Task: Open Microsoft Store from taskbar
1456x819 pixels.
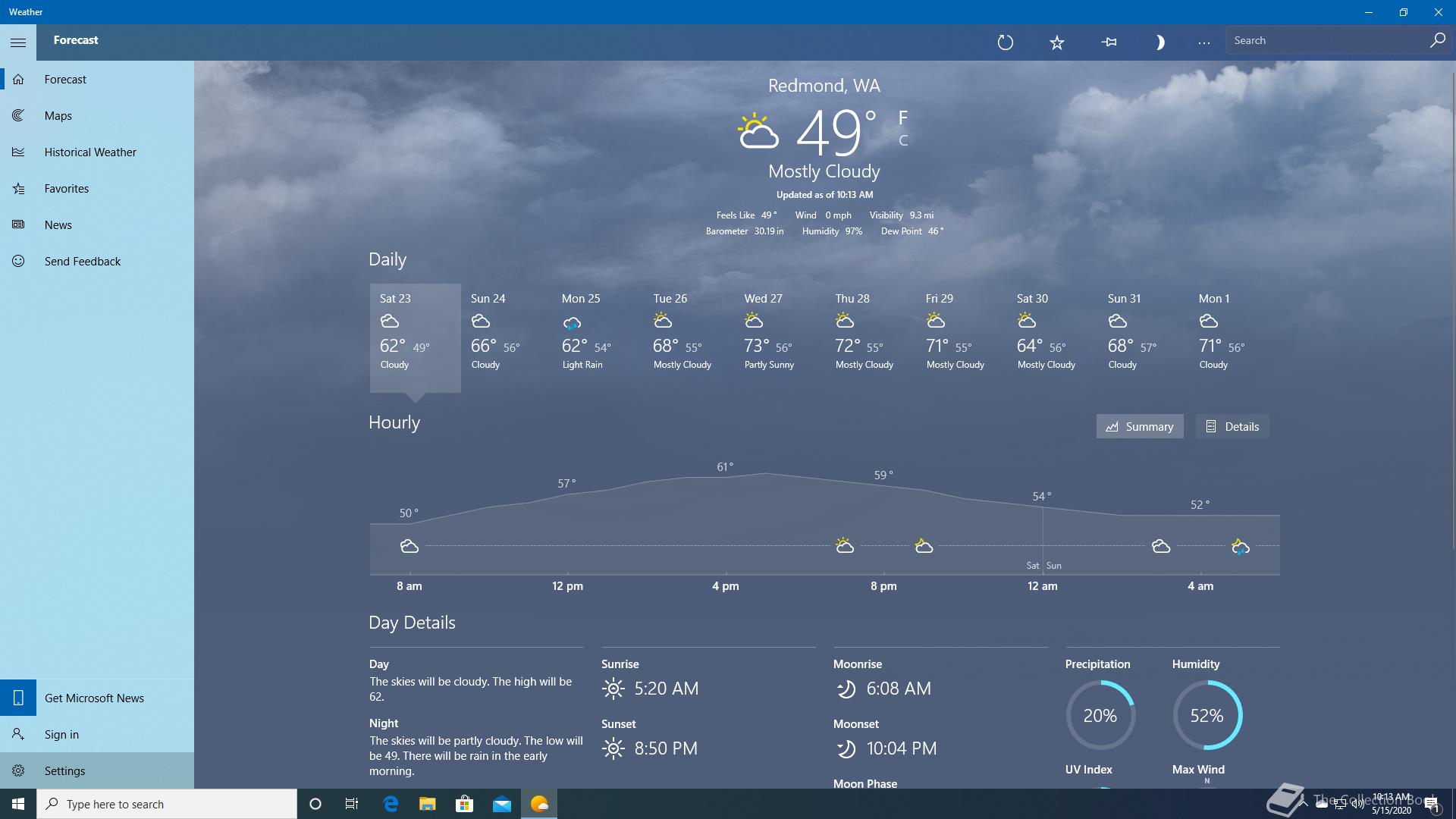Action: pyautogui.click(x=464, y=804)
